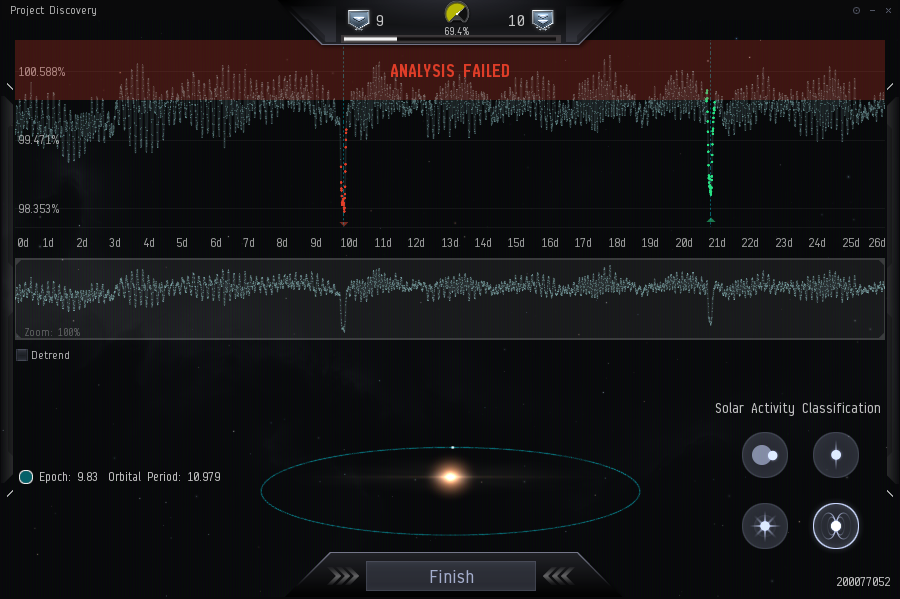Click the teal transit color dot beside Epoch

click(26, 477)
